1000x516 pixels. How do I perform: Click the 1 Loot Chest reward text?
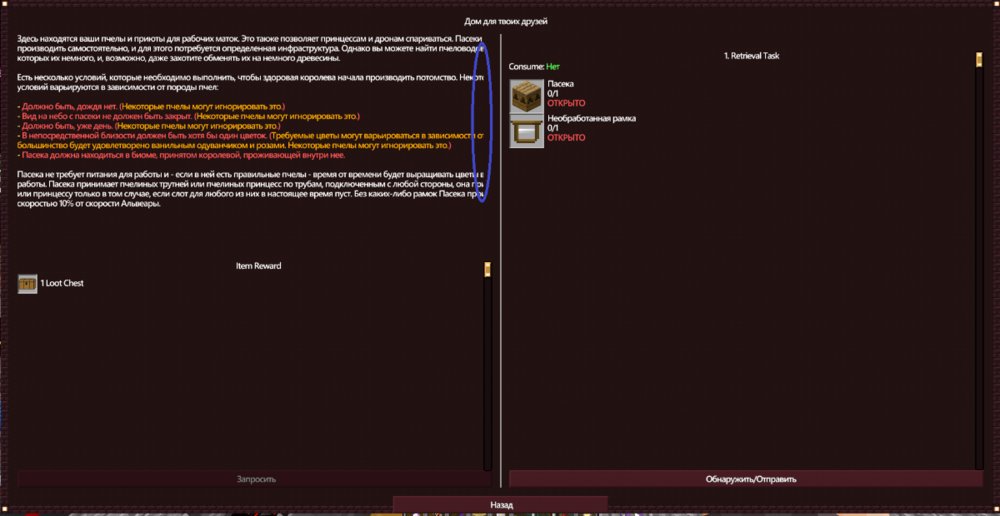coord(62,284)
